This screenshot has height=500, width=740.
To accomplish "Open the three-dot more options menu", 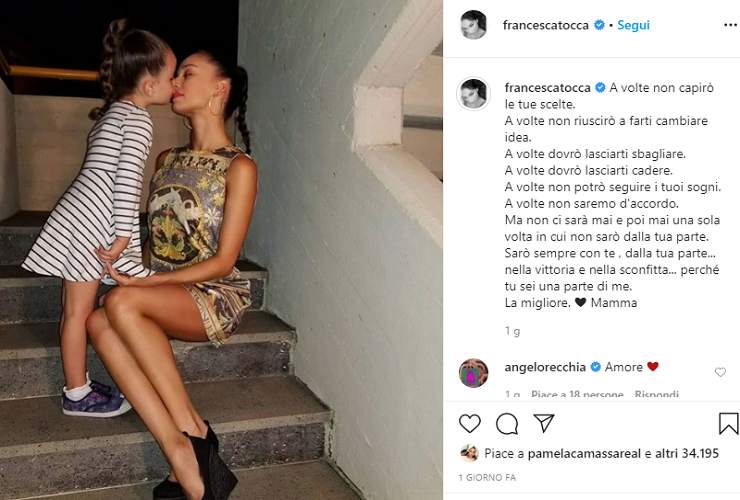I will point(731,25).
